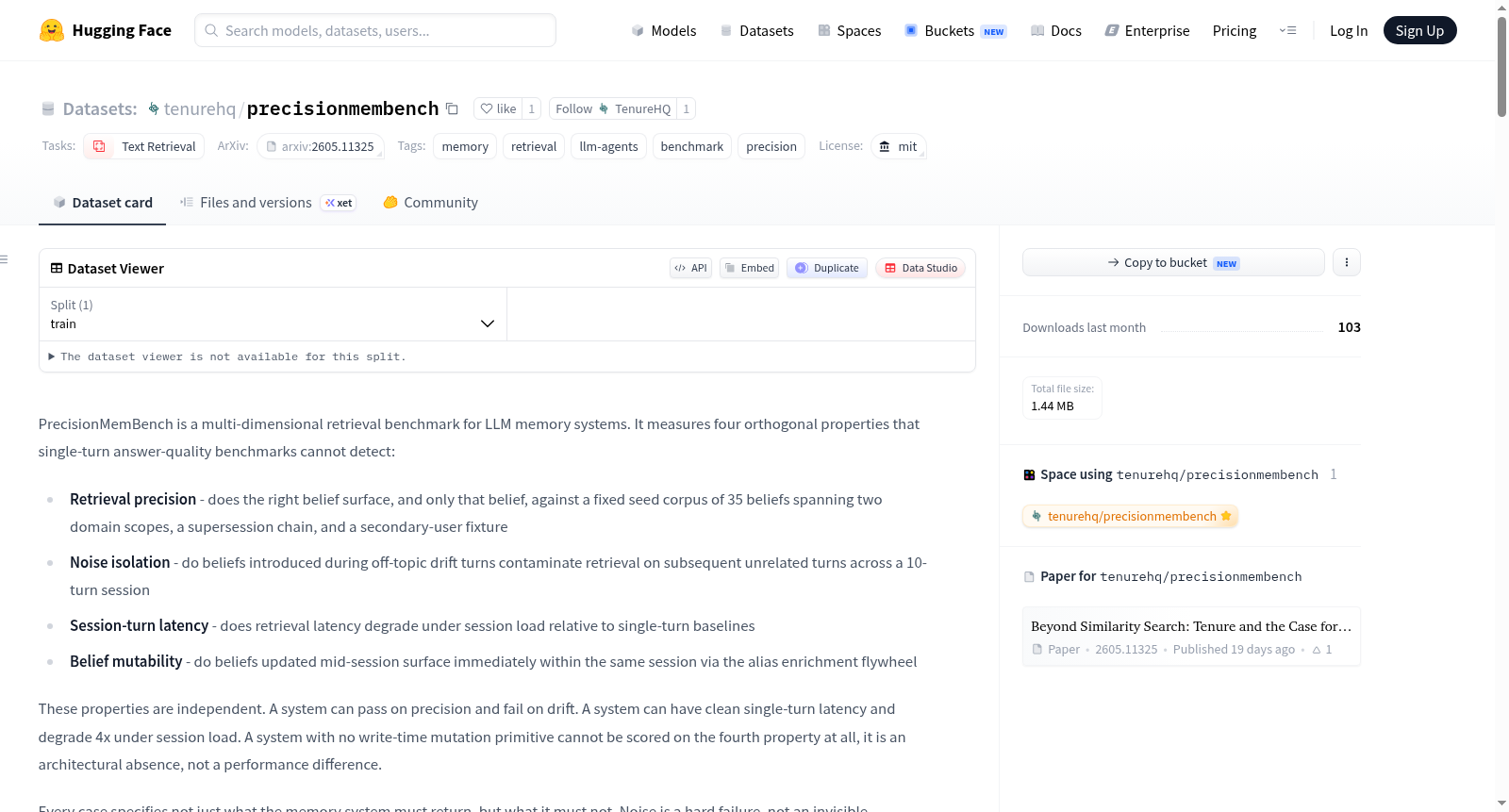
Task: Click the API button in Dataset Viewer
Action: 690,268
